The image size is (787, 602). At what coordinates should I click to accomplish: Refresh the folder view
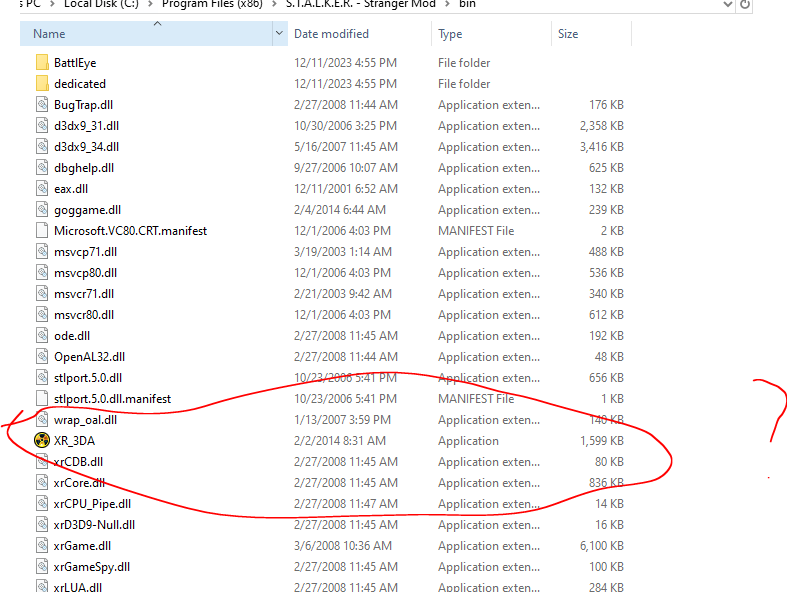point(745,5)
